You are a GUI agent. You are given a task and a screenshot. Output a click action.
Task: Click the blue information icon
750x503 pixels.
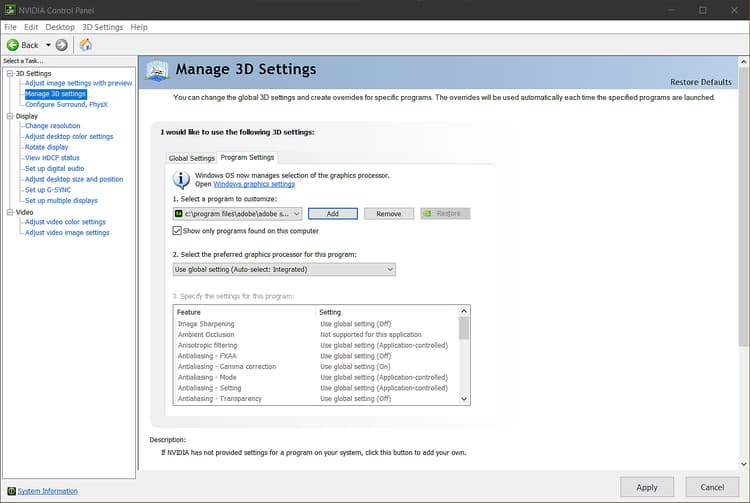(181, 180)
